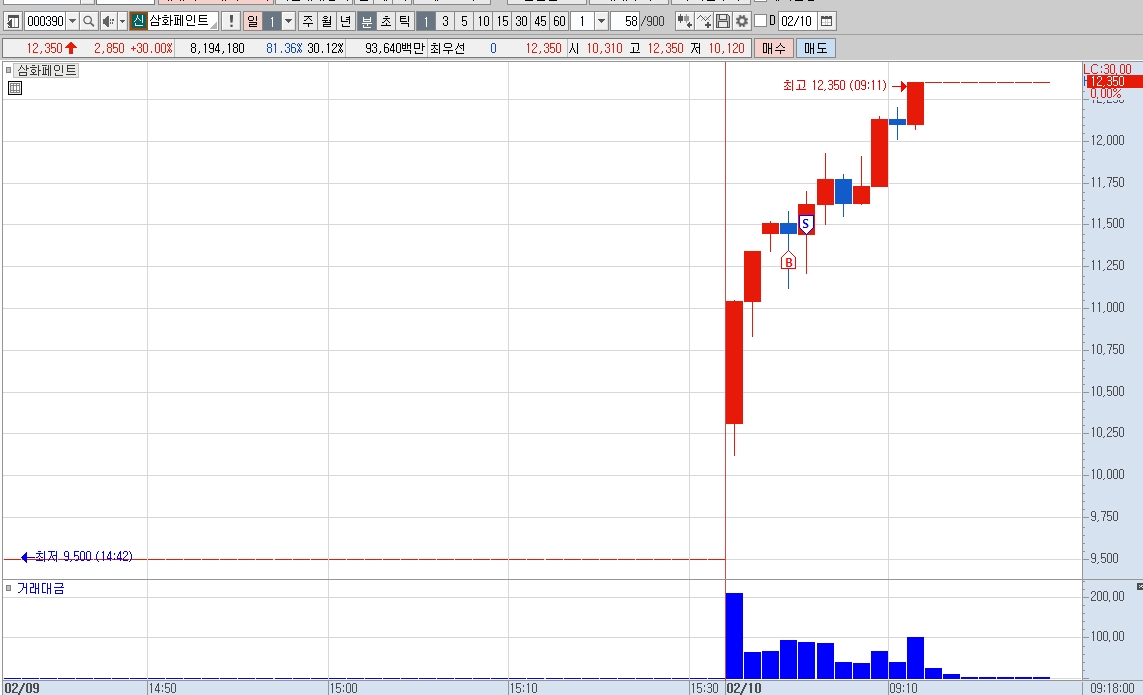Click the 삼화페인트 stock name field
The height and width of the screenshot is (695, 1143).
coord(183,21)
